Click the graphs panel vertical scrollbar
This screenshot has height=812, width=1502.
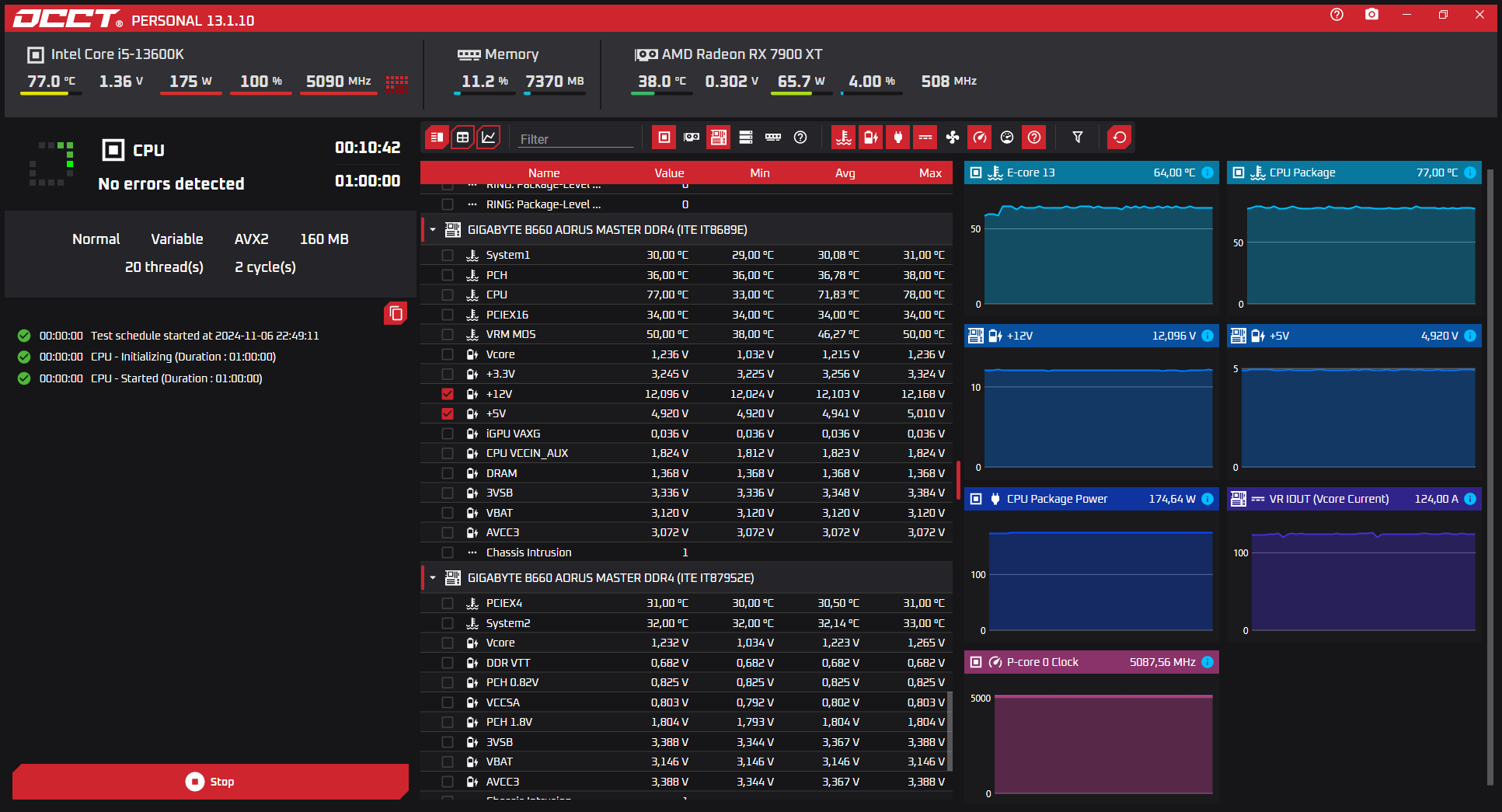(x=1490, y=478)
